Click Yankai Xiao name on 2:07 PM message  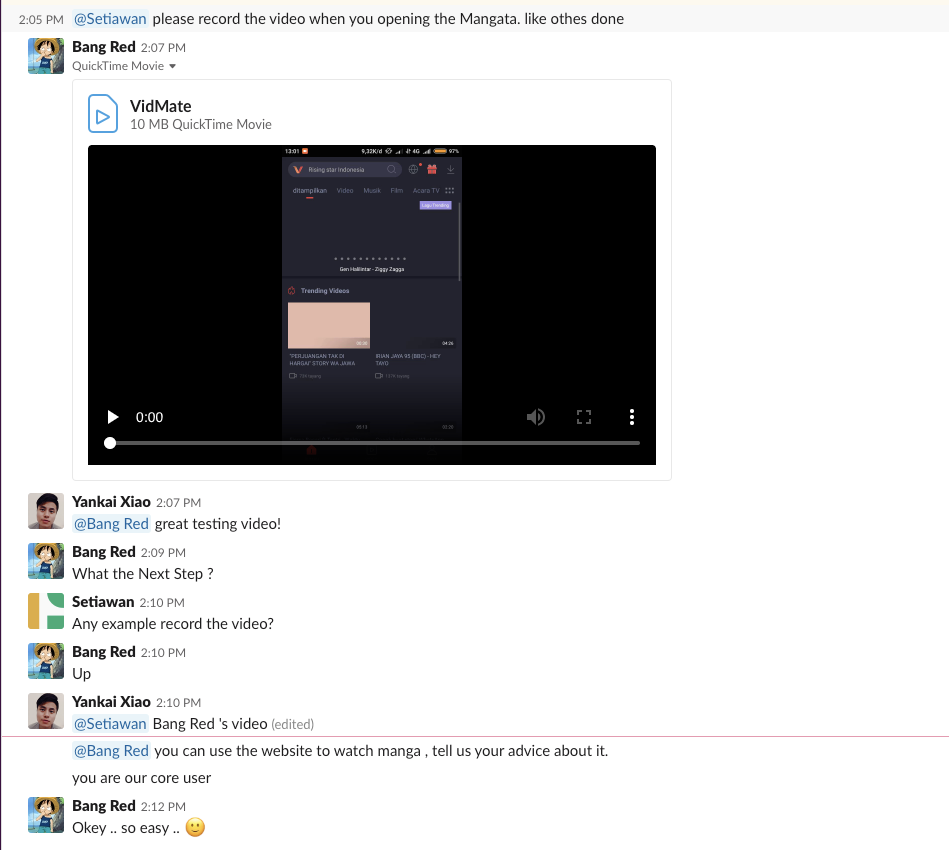click(111, 502)
